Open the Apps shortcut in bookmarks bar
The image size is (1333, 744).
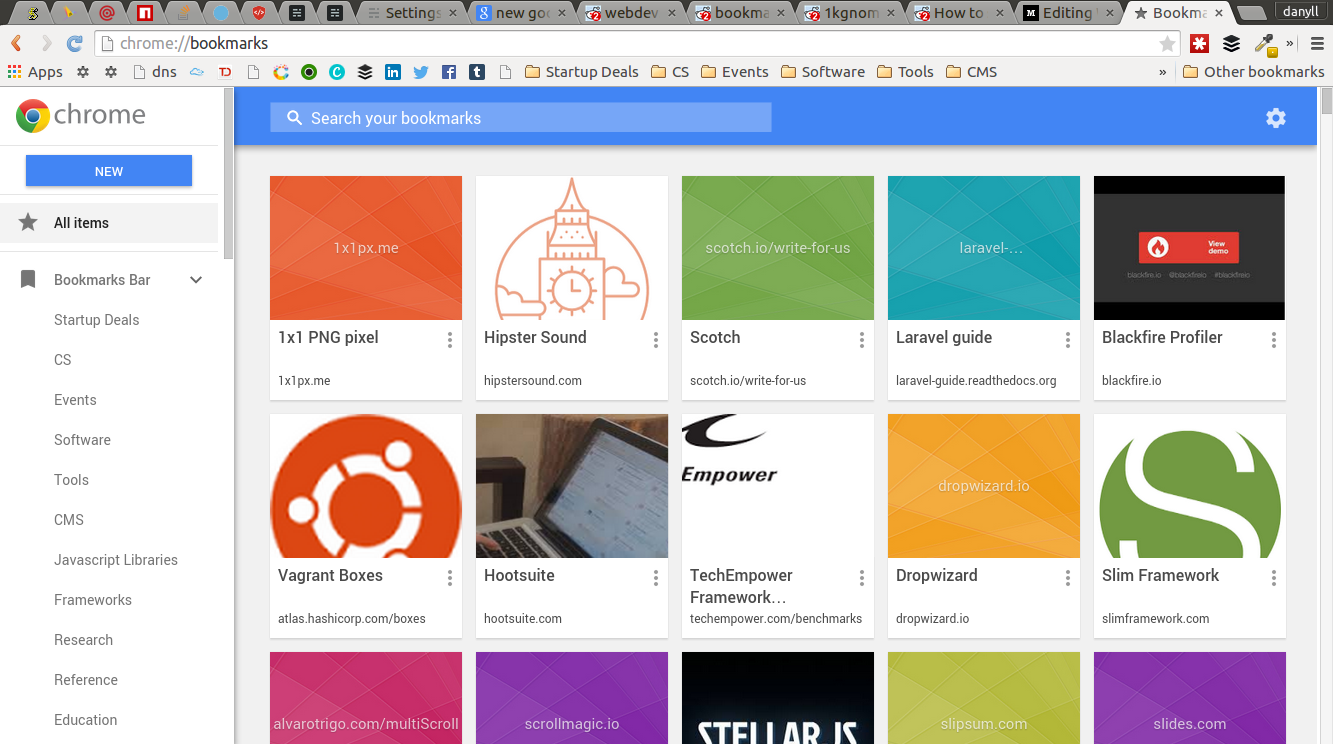(35, 72)
